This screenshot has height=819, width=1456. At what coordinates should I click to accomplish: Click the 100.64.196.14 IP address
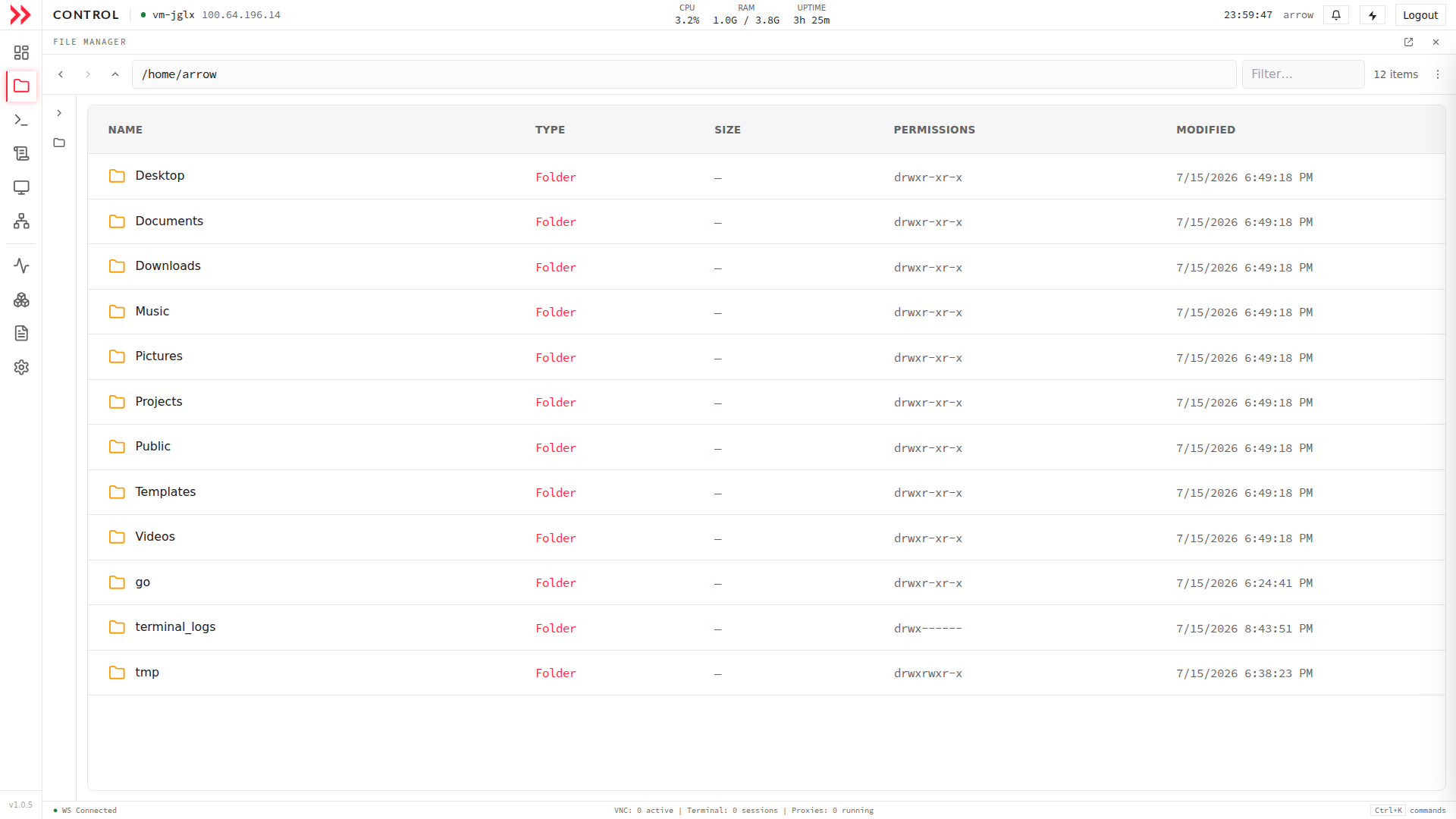(x=241, y=15)
